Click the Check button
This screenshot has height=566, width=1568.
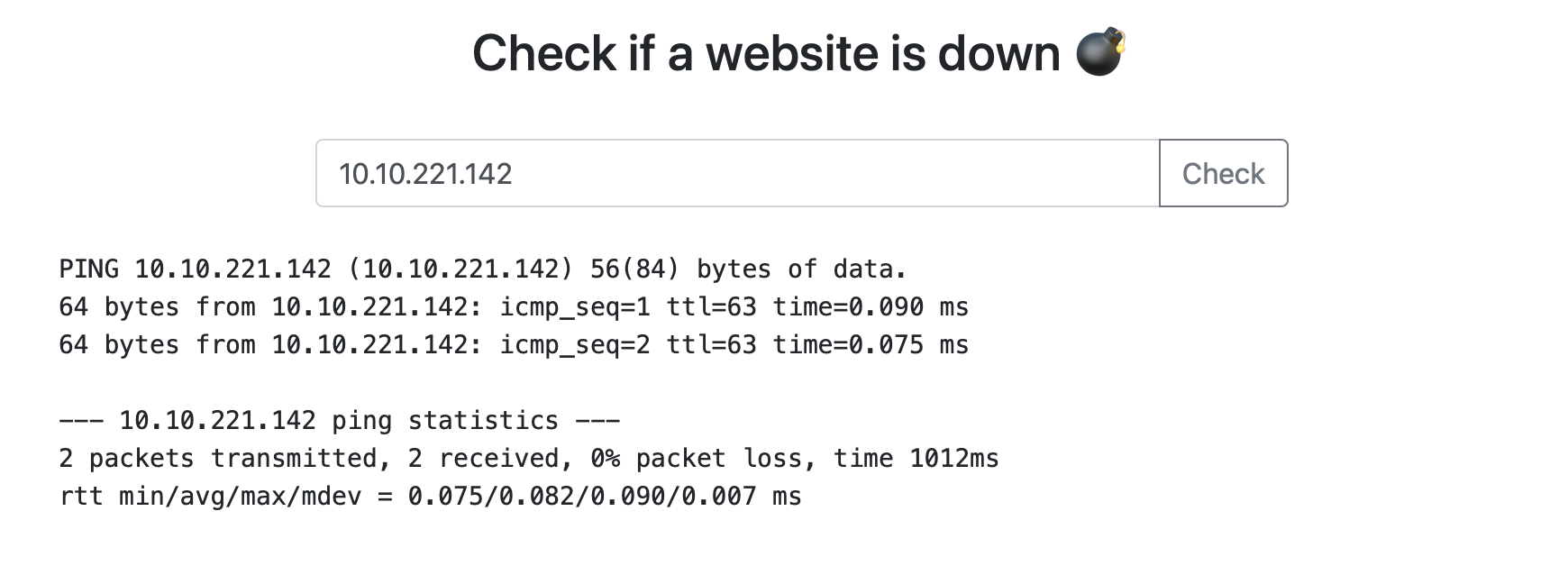pos(1223,173)
